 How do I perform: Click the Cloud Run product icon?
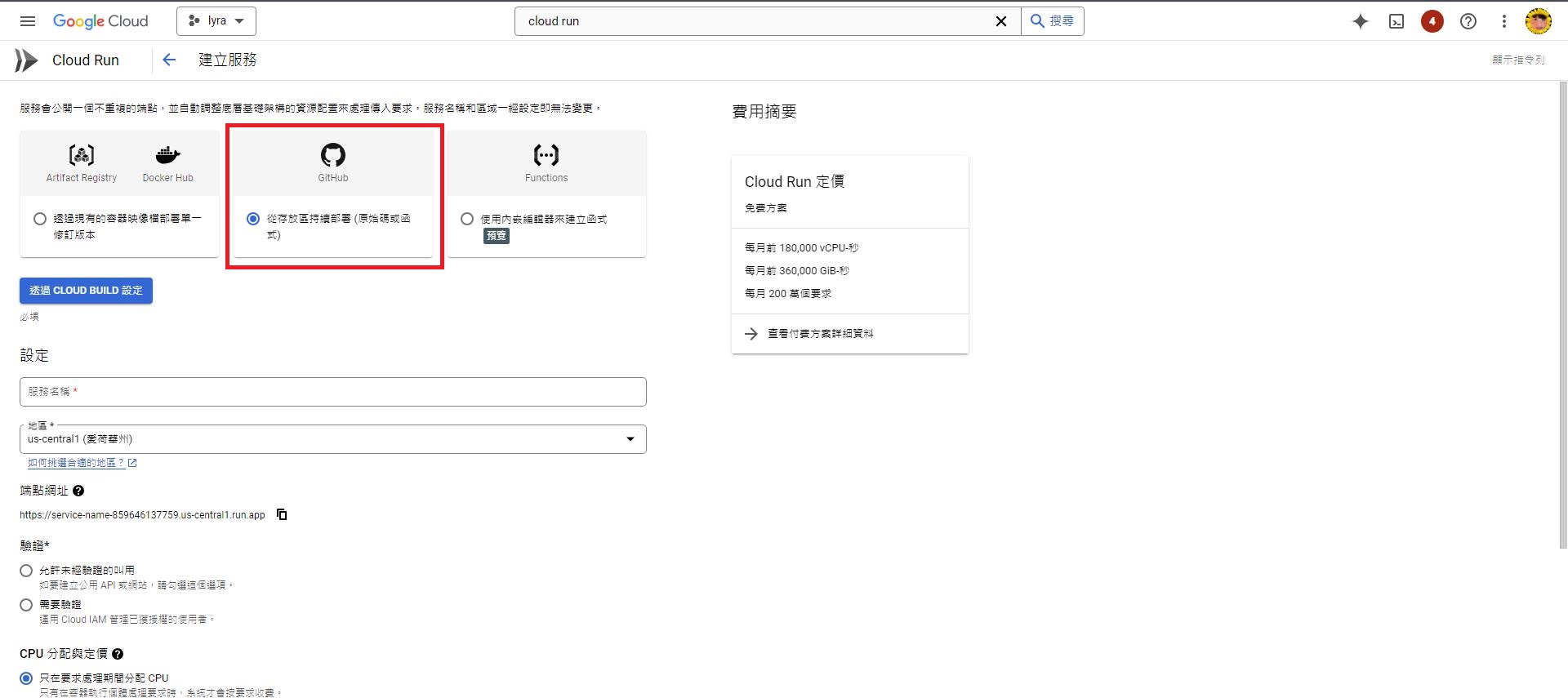[x=26, y=60]
